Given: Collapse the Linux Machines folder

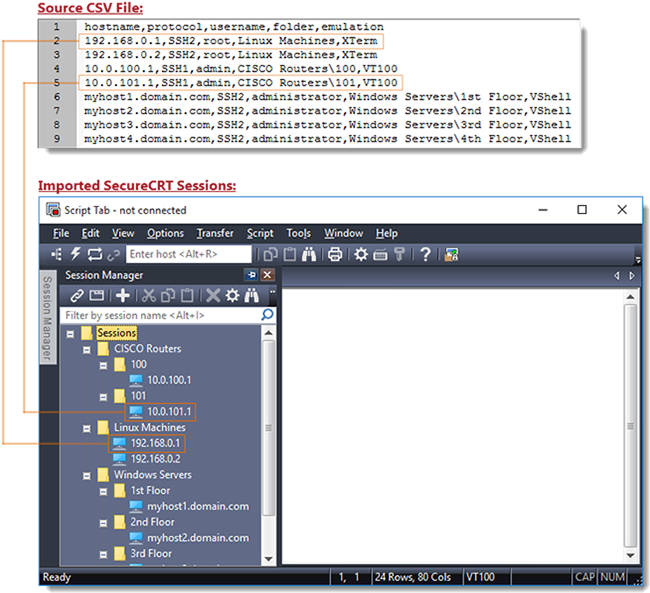Looking at the screenshot, I should (x=87, y=428).
